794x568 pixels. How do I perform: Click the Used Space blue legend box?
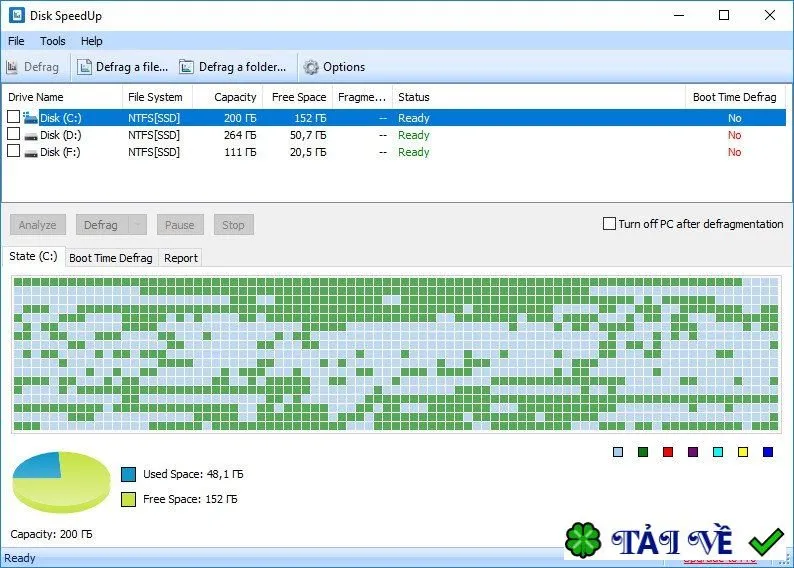[x=129, y=474]
